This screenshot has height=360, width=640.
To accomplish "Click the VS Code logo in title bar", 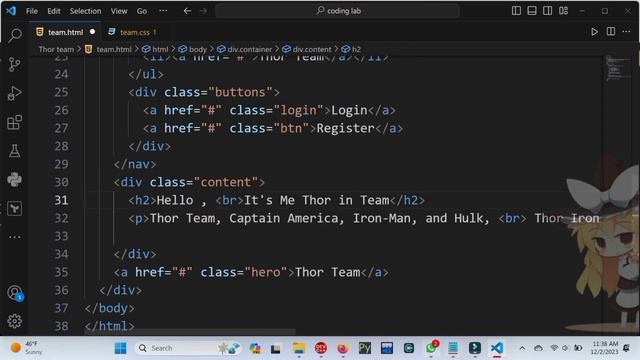I will coord(11,11).
